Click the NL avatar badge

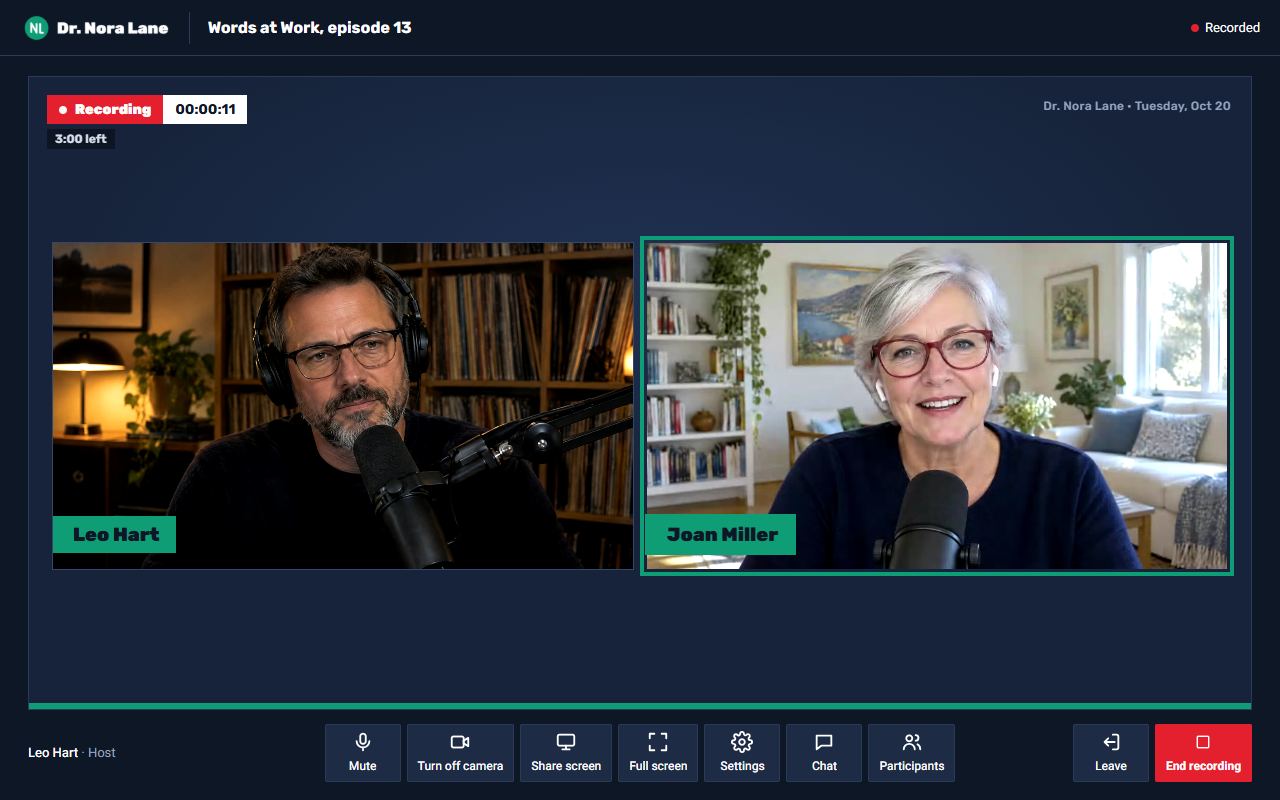coord(37,28)
